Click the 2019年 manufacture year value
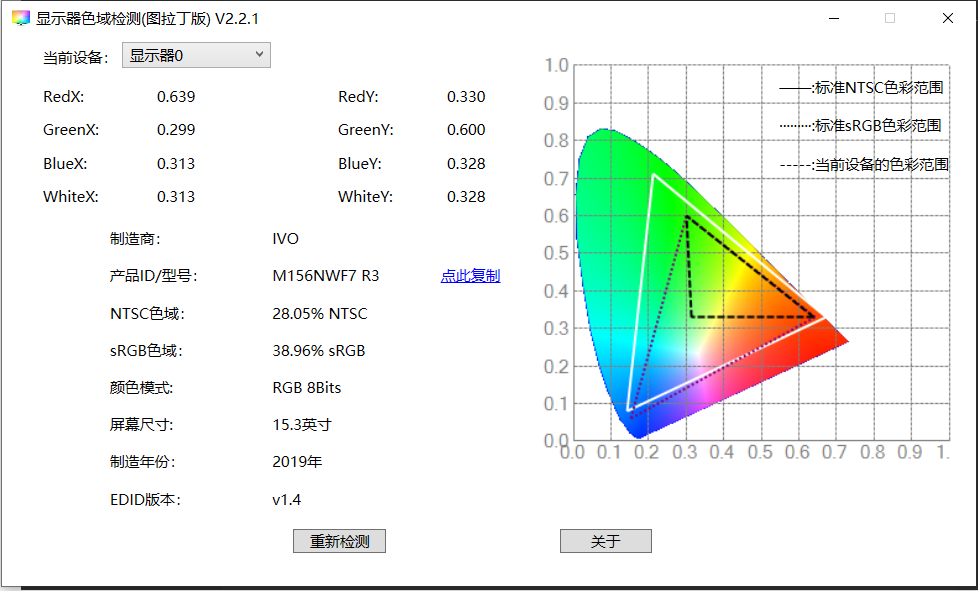978x591 pixels. (297, 462)
